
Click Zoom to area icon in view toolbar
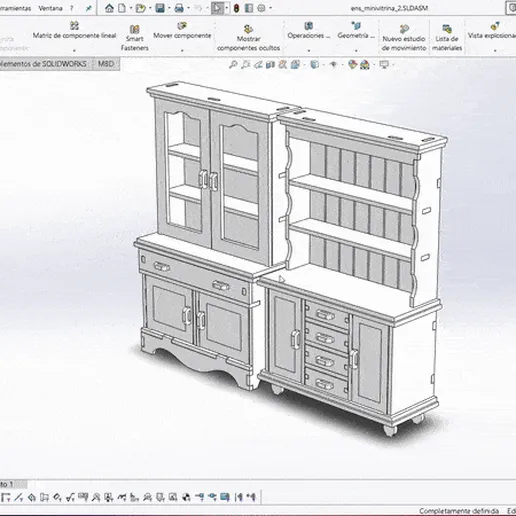[246, 64]
